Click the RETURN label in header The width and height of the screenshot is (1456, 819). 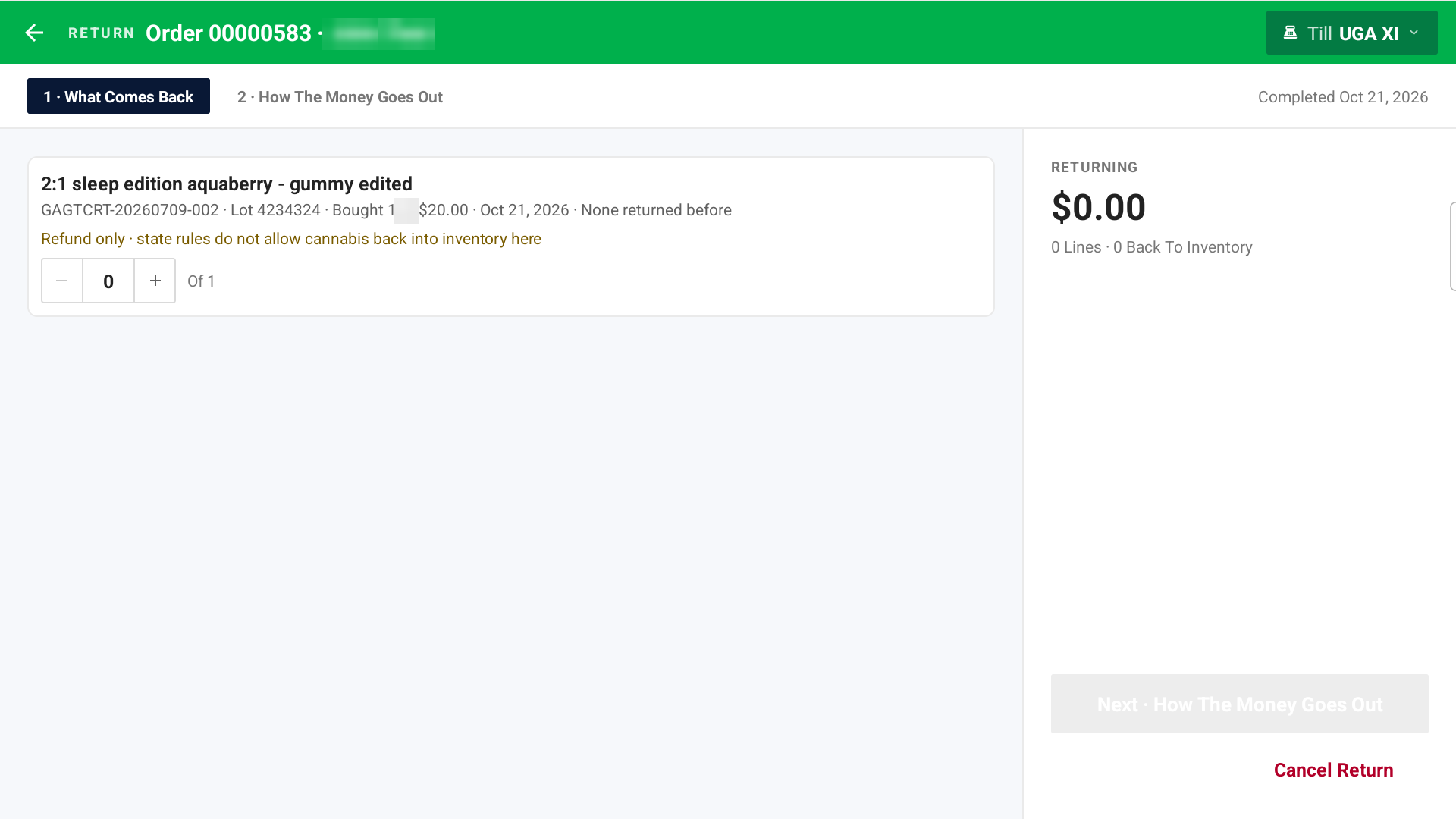101,33
